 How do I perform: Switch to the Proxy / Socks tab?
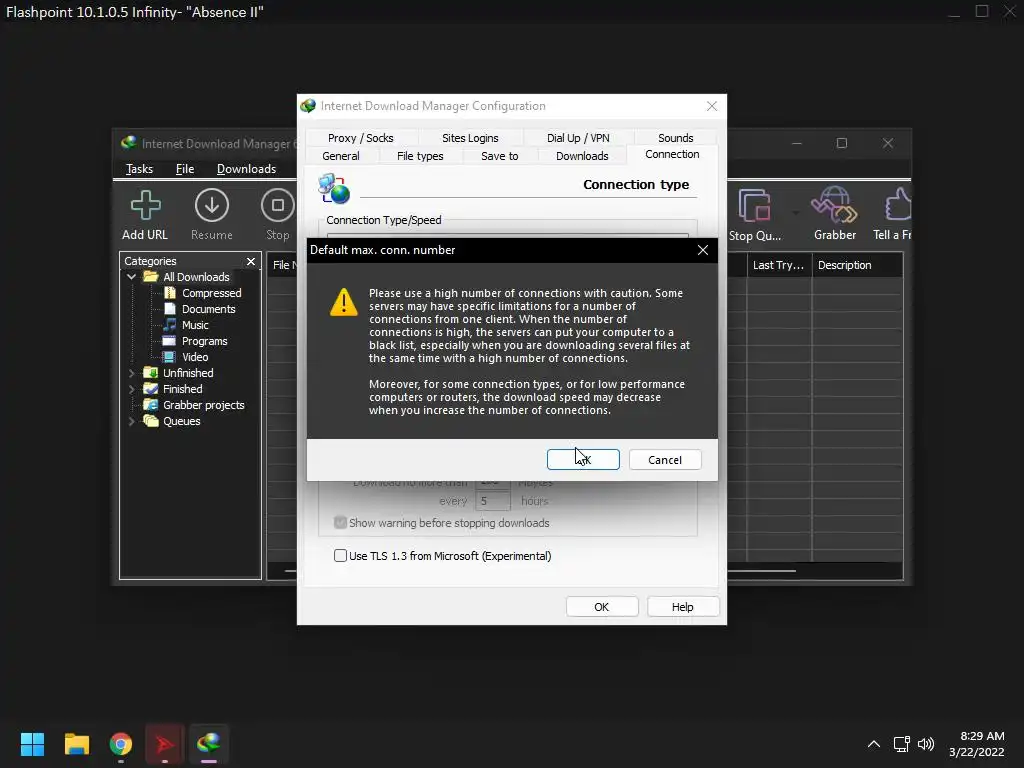click(x=360, y=138)
